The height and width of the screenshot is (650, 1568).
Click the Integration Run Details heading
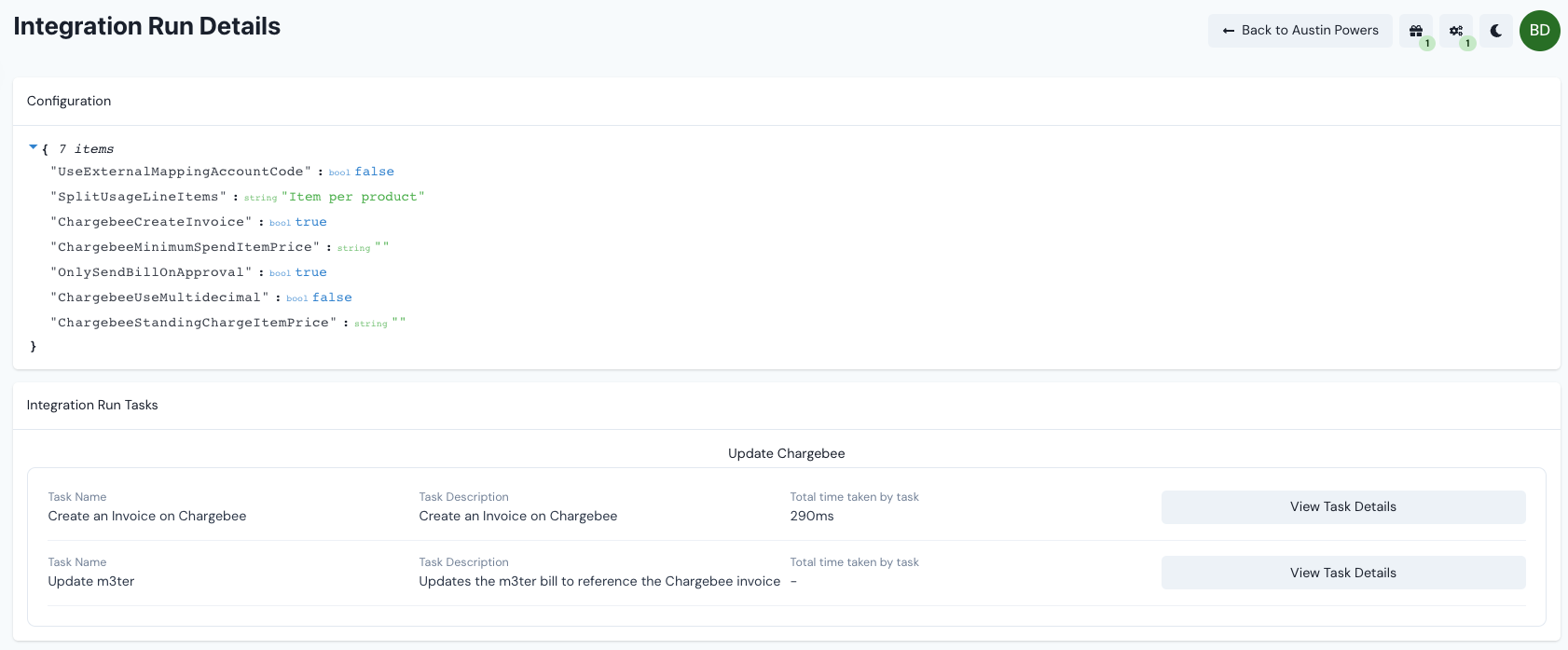tap(147, 26)
